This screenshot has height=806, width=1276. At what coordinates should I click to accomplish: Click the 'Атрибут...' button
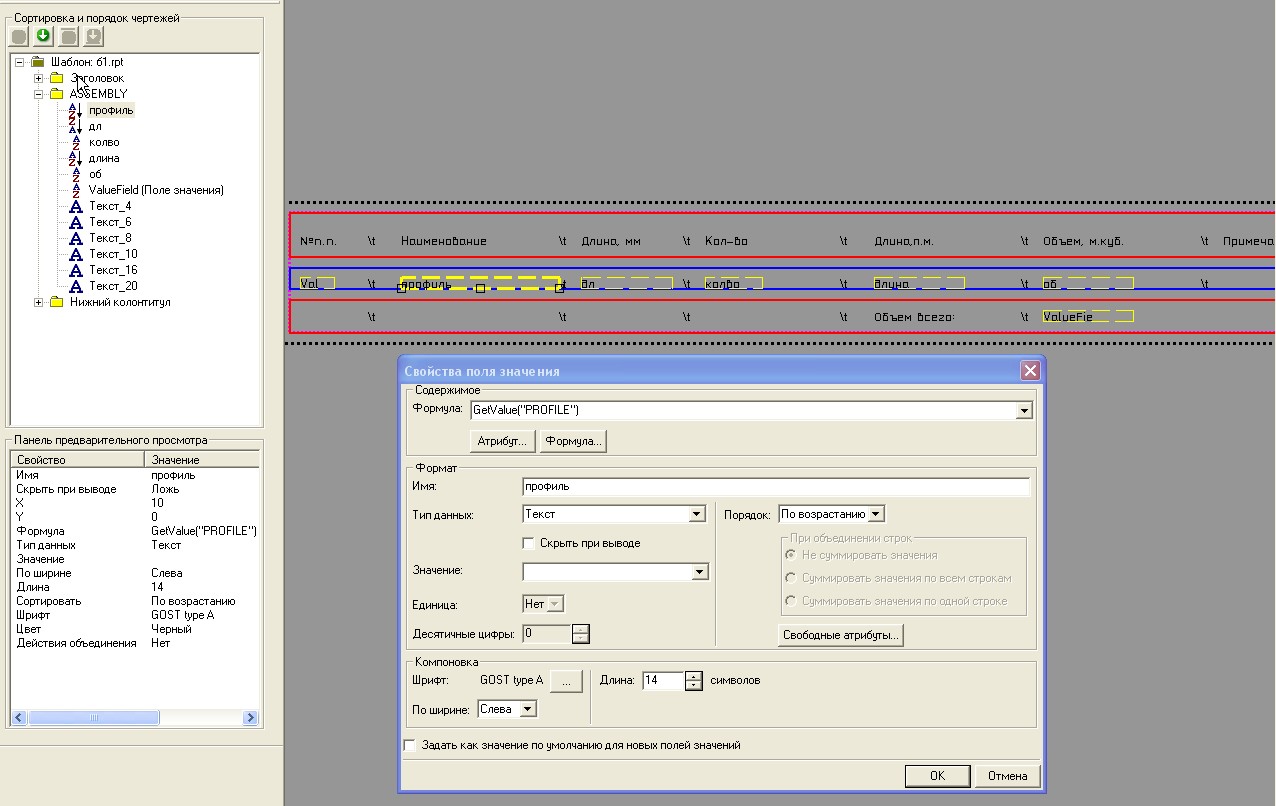[x=501, y=441]
